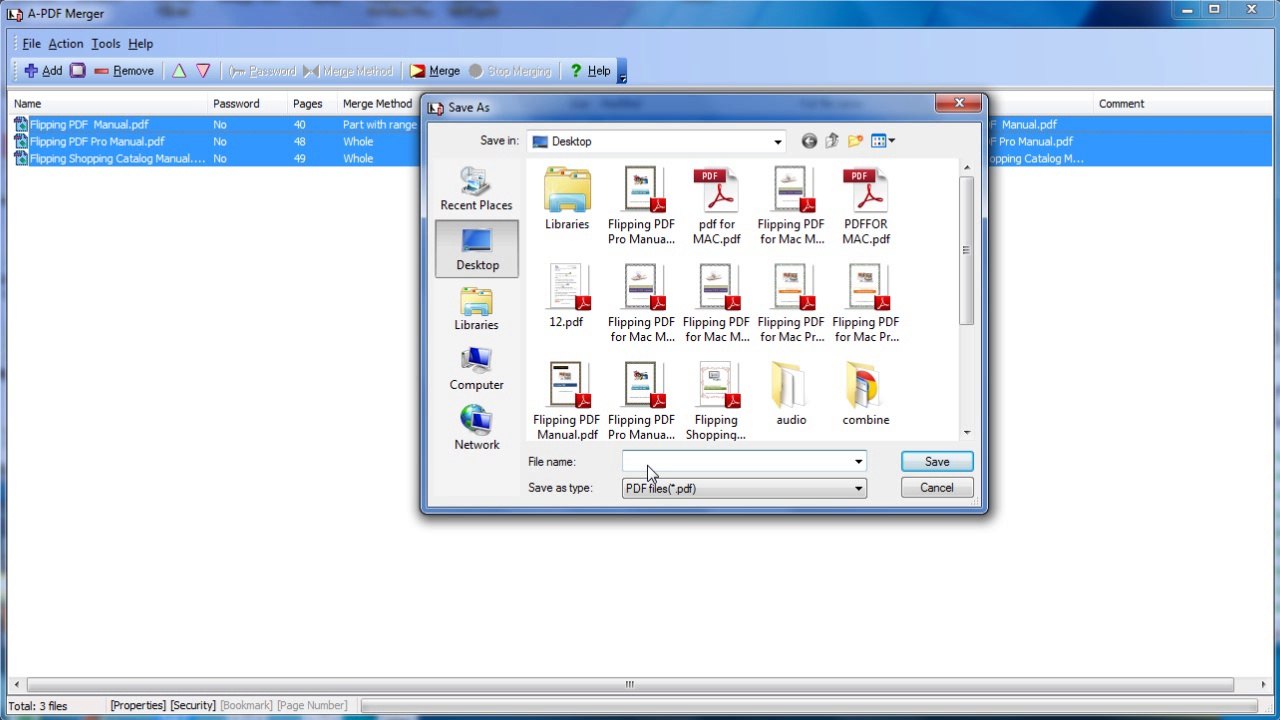Click the [Bookmark] link in status bar
1280x720 pixels.
tap(246, 706)
